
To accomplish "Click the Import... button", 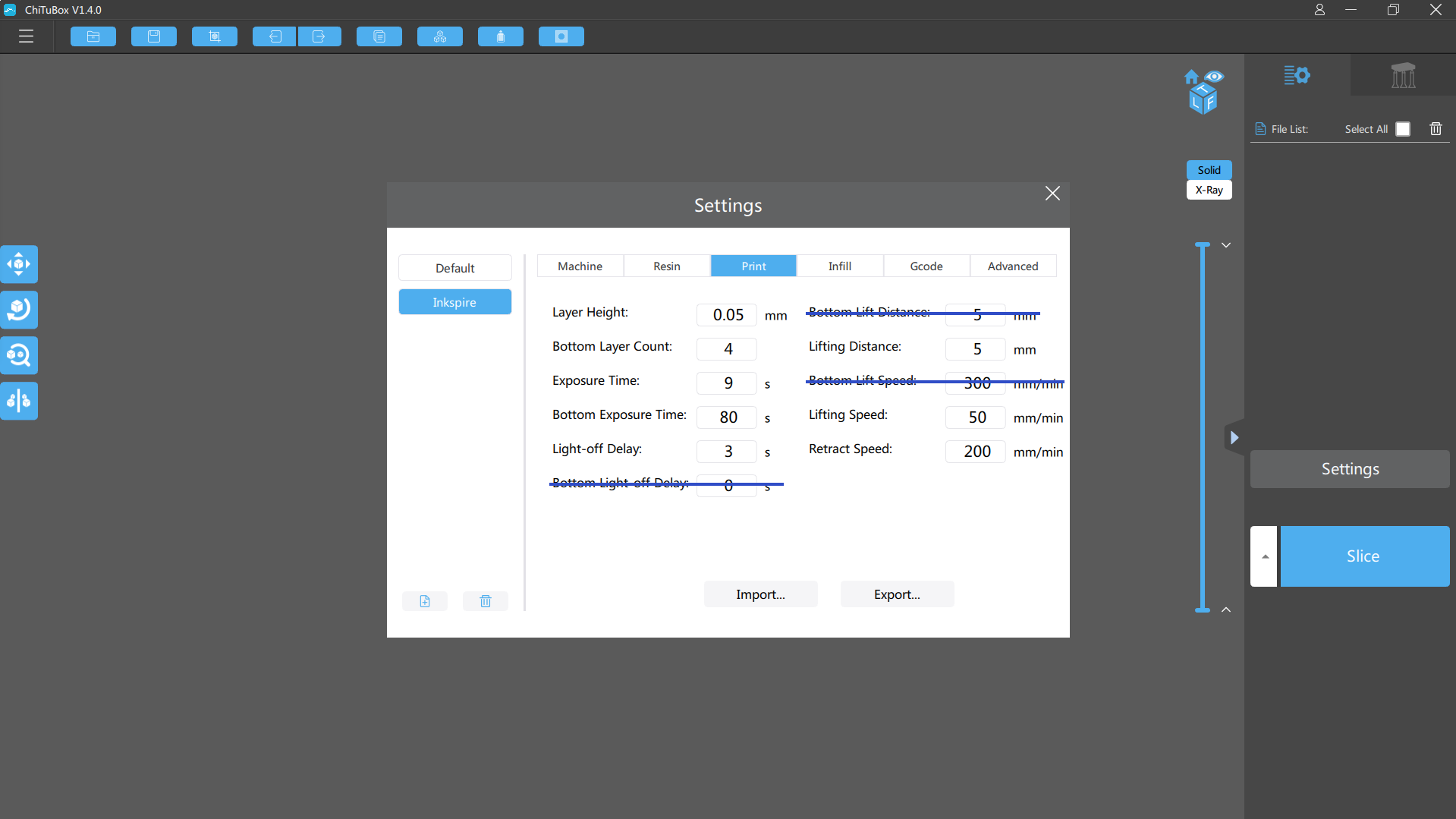I will pyautogui.click(x=761, y=594).
